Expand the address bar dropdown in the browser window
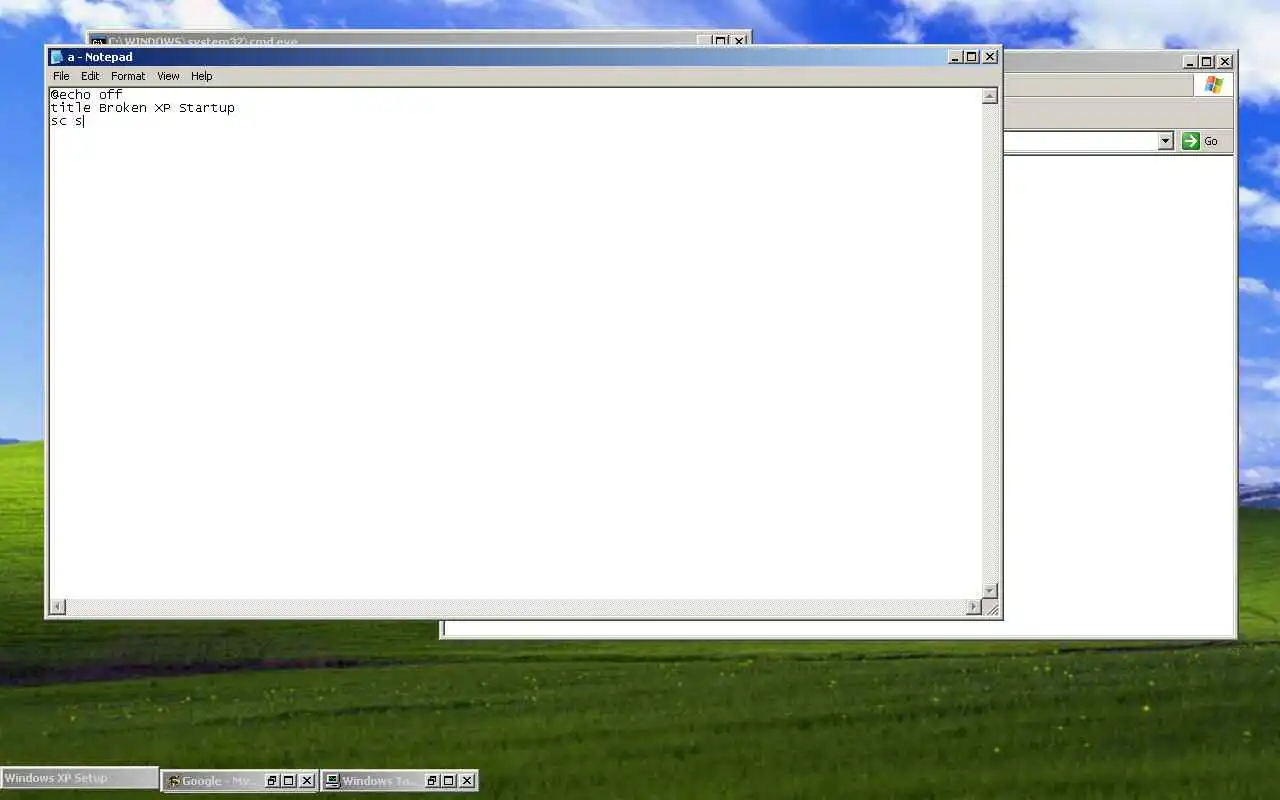Screen dimensions: 1280x800 click(x=1165, y=141)
